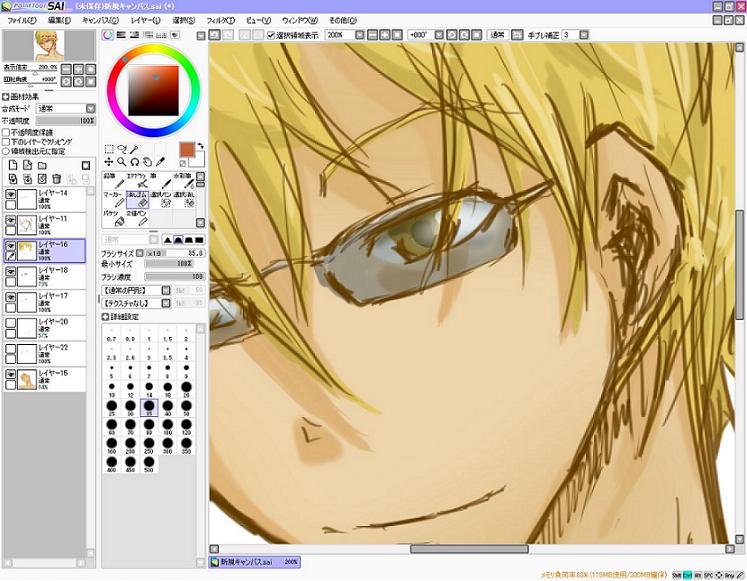Open the canvas zoom 200% dropdown
Screen dimensions: 747x581
click(360, 35)
